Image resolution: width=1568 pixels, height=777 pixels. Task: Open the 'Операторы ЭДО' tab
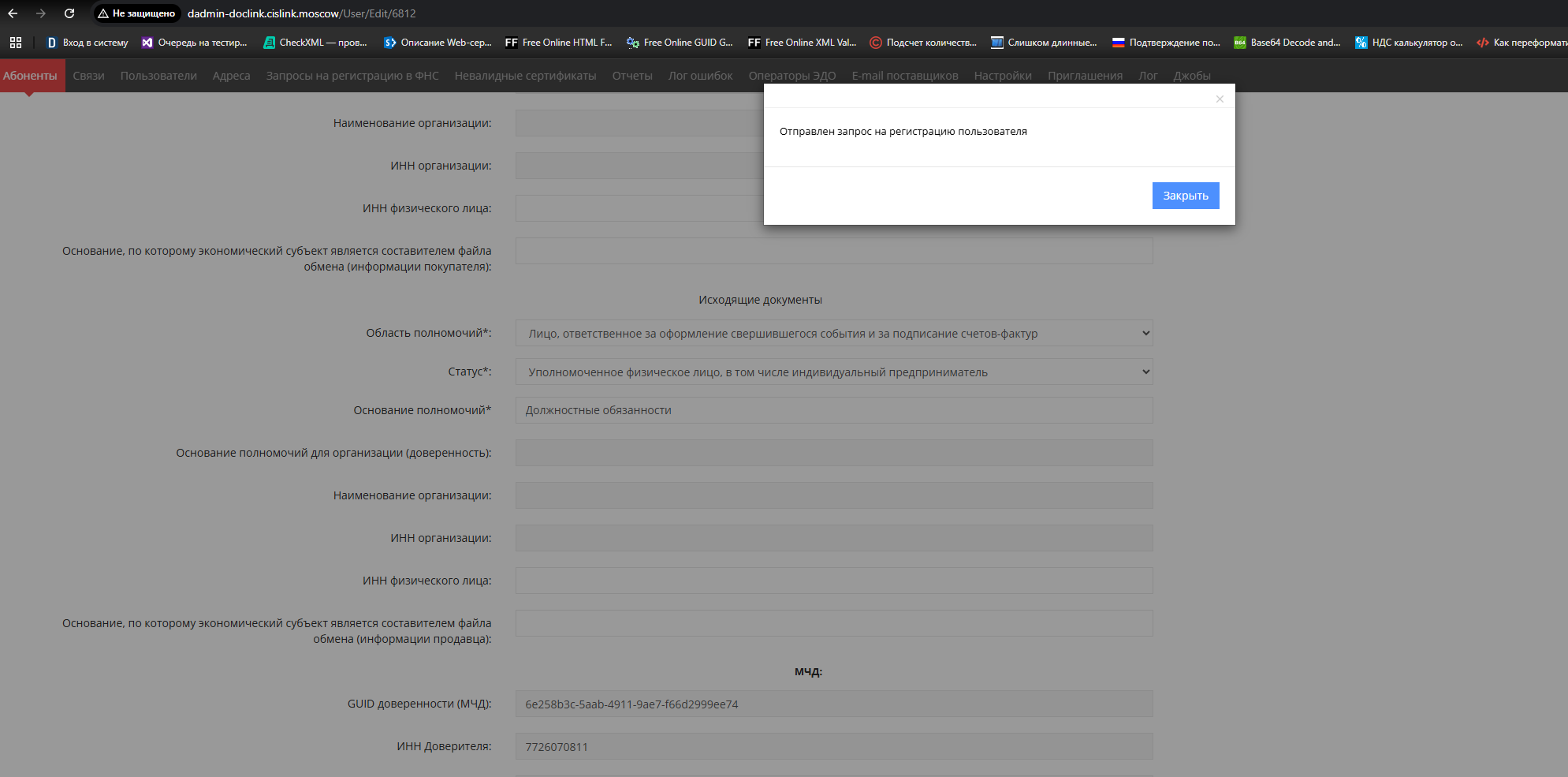pyautogui.click(x=792, y=76)
